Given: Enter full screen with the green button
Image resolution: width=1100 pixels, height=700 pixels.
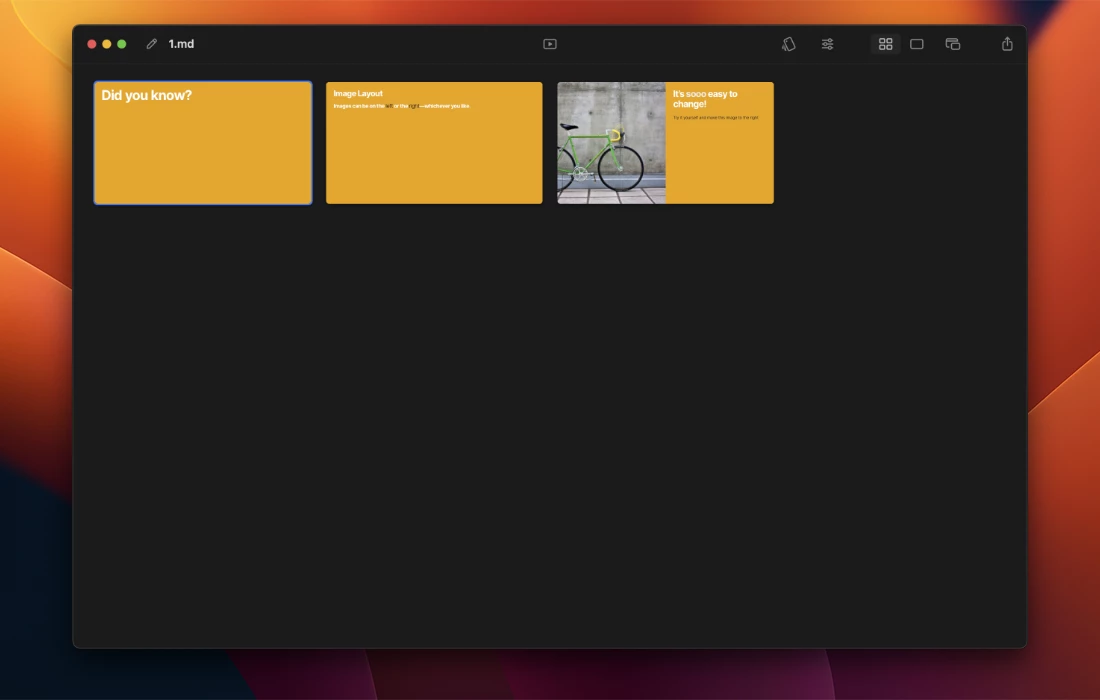Looking at the screenshot, I should coord(122,44).
